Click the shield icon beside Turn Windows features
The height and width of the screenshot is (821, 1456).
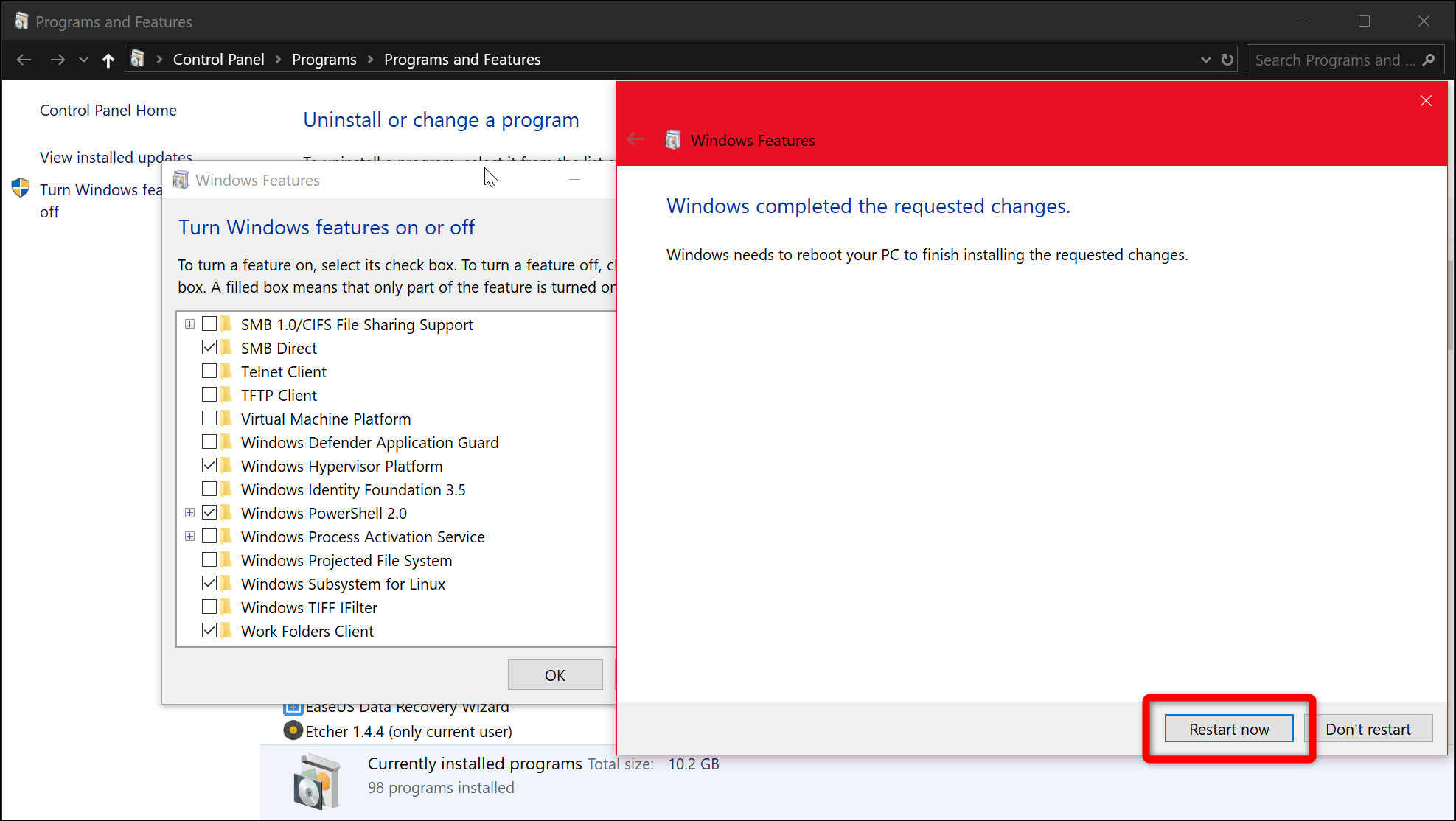(x=21, y=189)
